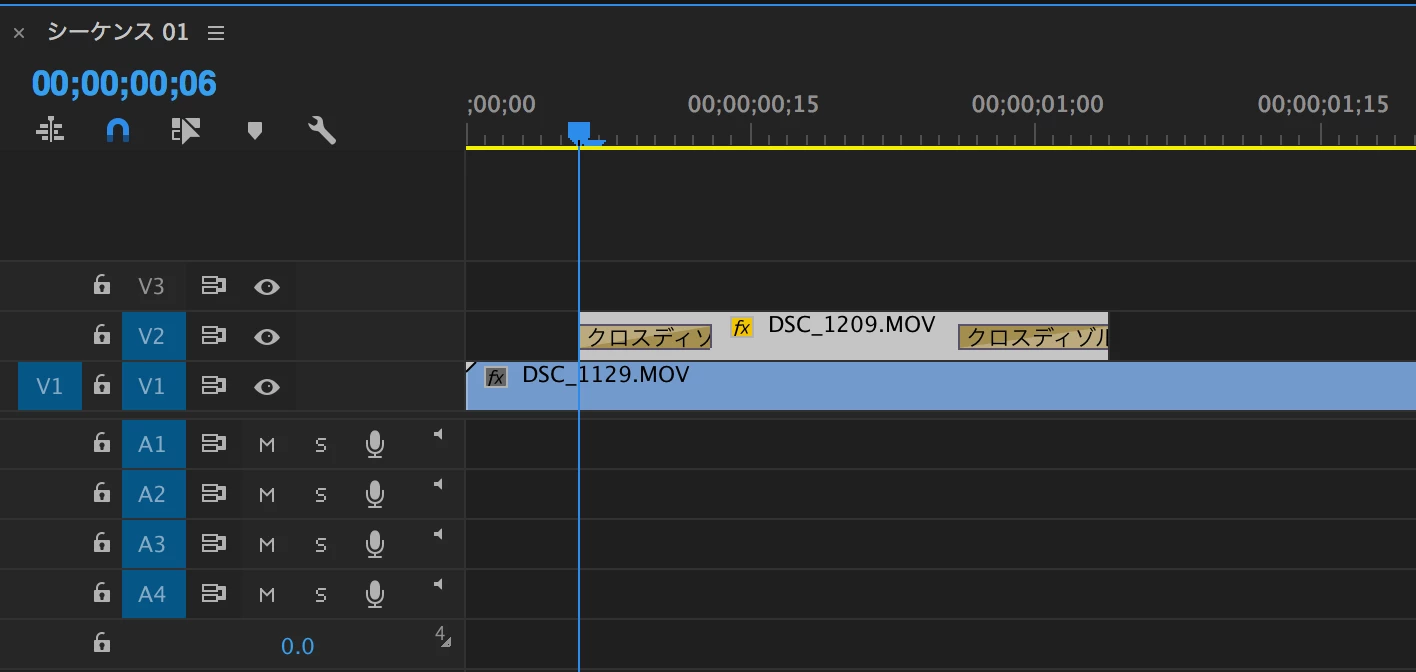This screenshot has width=1416, height=672.
Task: Toggle lock on track A2
Action: point(101,493)
